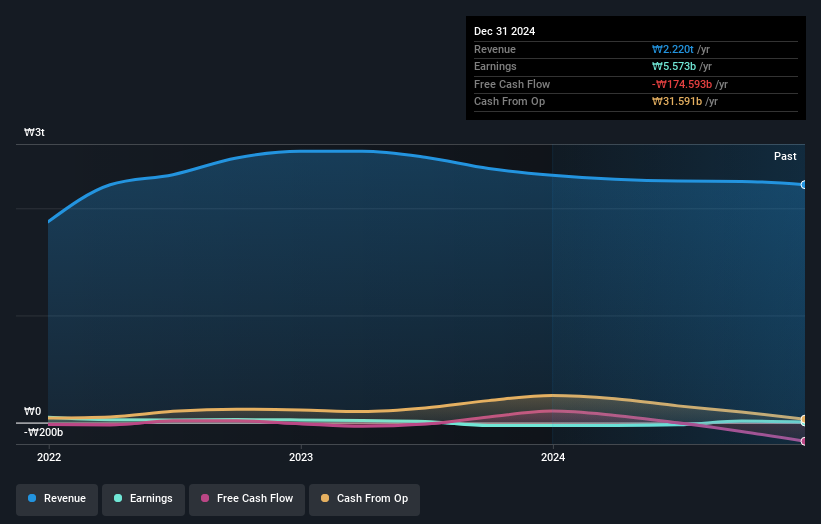Click the Free Cash Flow label in tooltip
This screenshot has height=524, width=821.
click(x=512, y=84)
